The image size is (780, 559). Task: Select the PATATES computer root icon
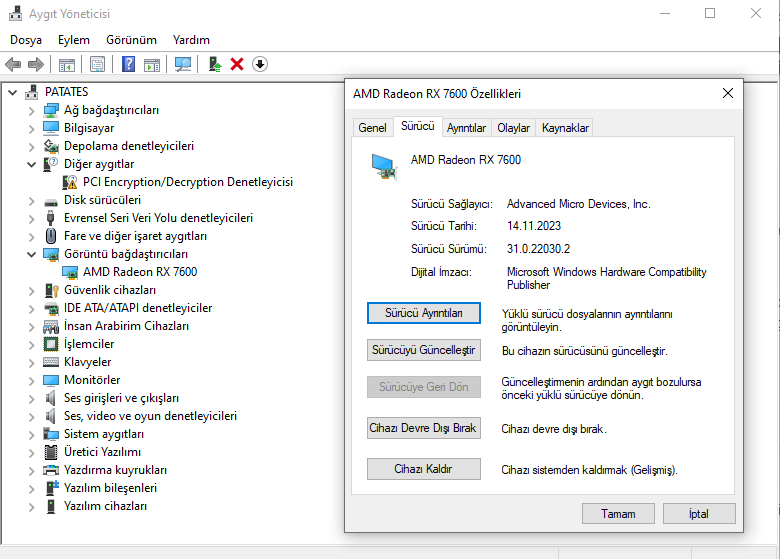[32, 92]
